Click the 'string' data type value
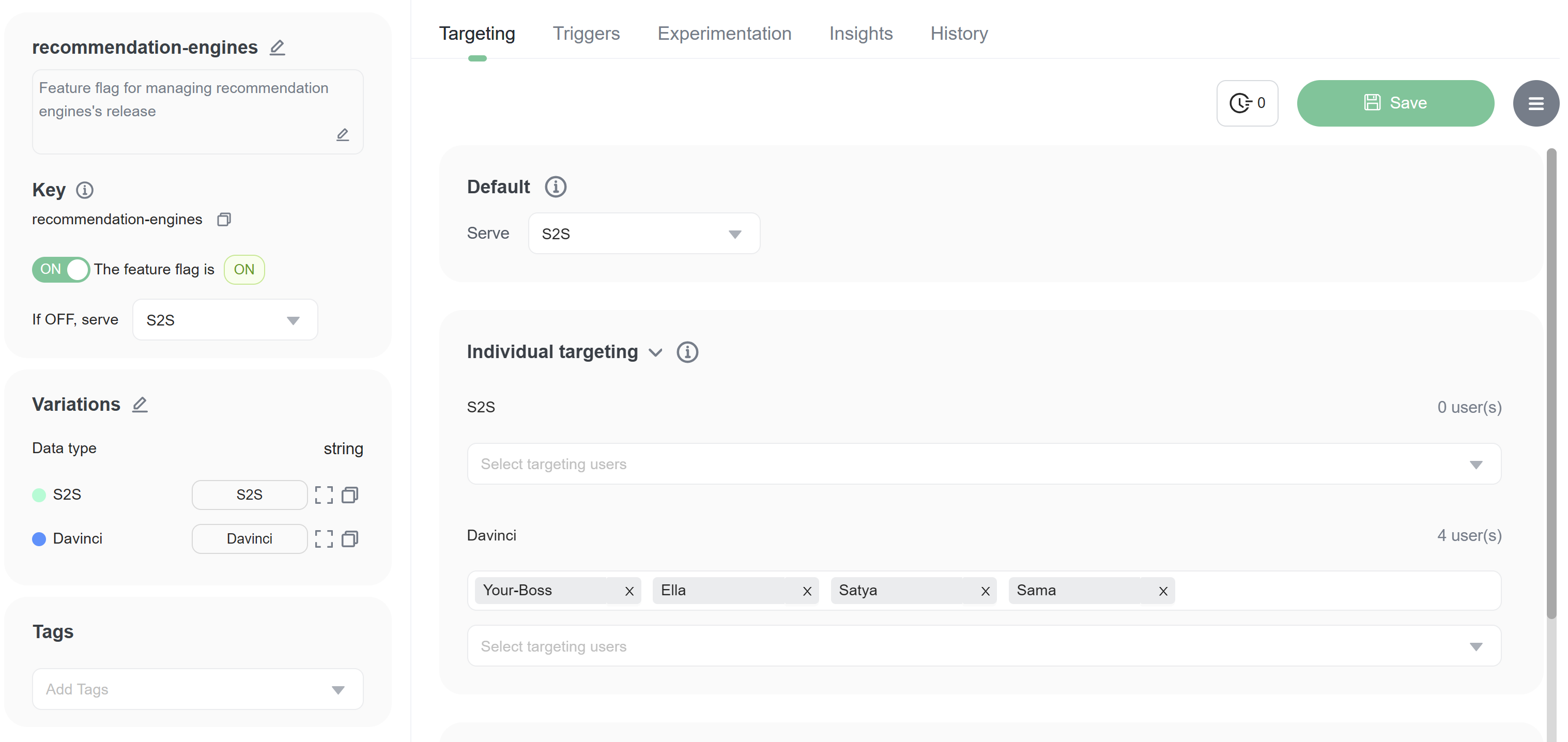The image size is (1568, 742). [x=343, y=449]
